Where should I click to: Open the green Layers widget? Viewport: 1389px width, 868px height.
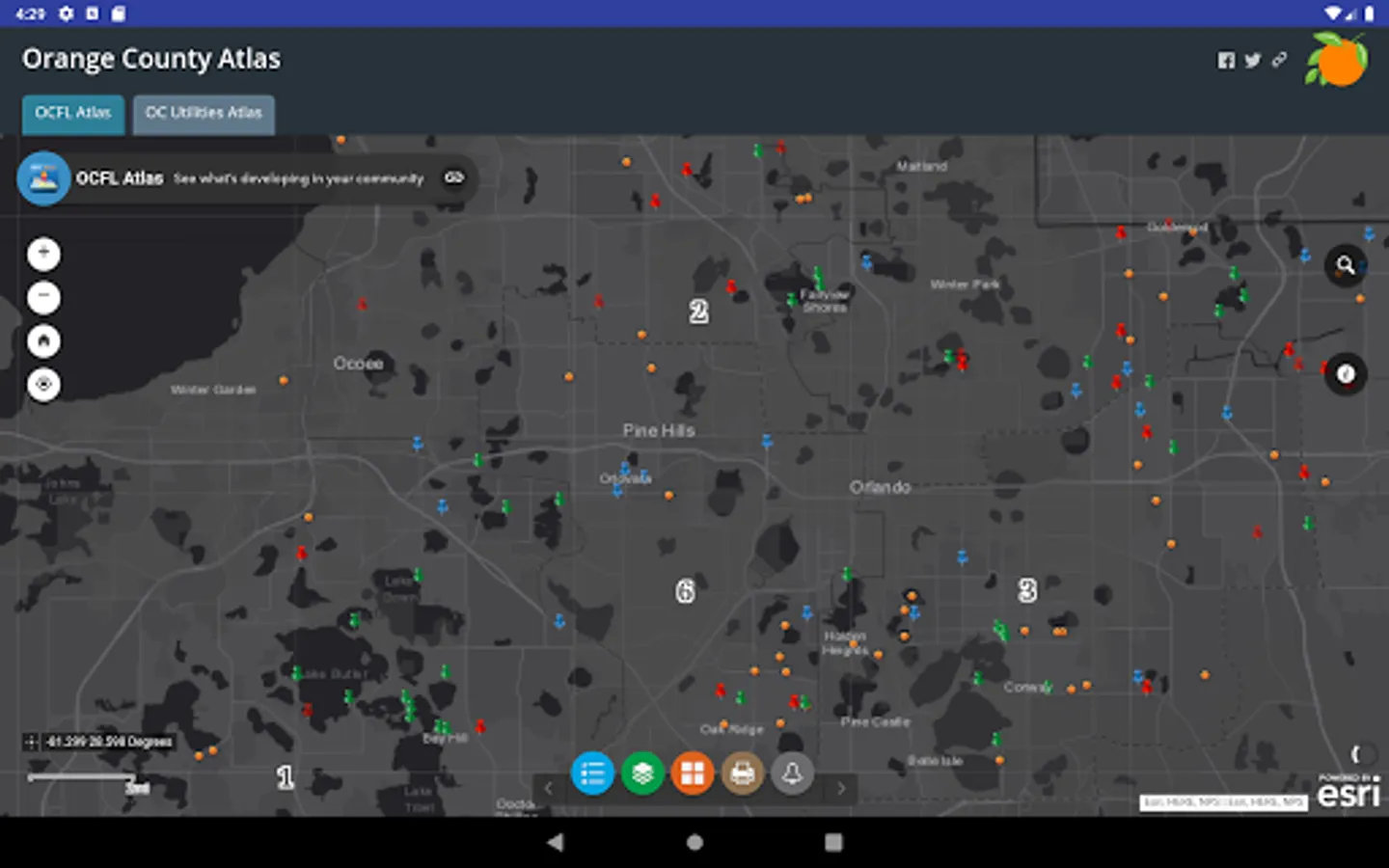tap(642, 773)
